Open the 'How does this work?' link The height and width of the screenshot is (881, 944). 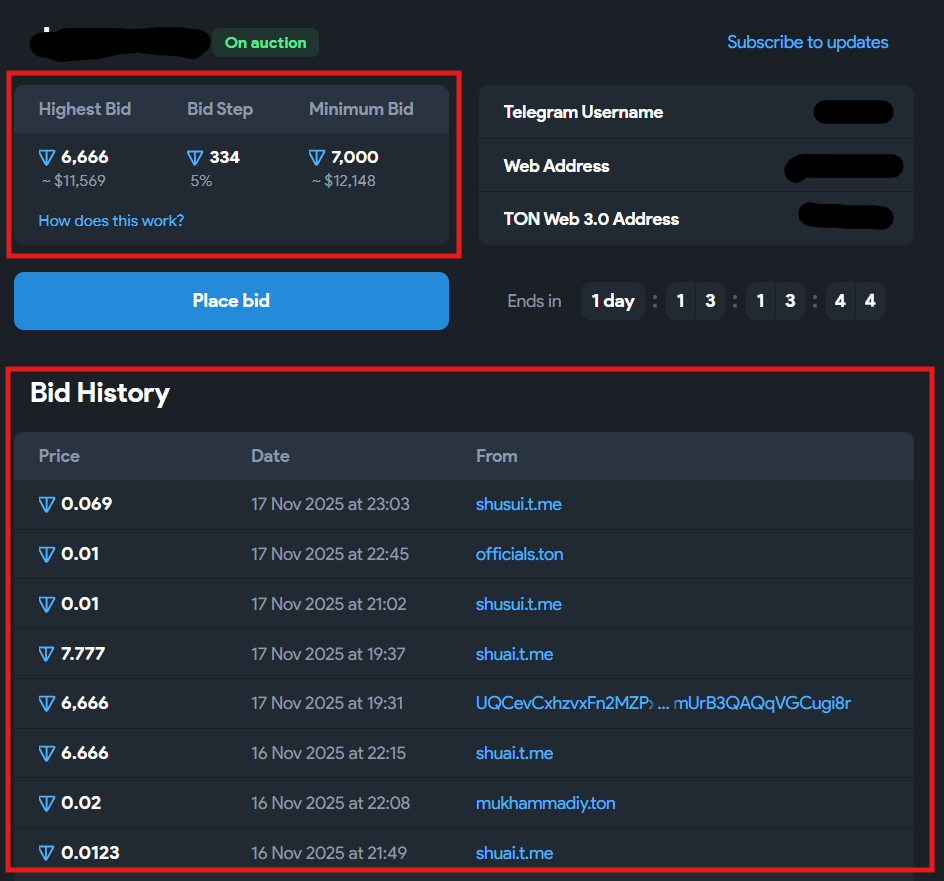pyautogui.click(x=111, y=220)
